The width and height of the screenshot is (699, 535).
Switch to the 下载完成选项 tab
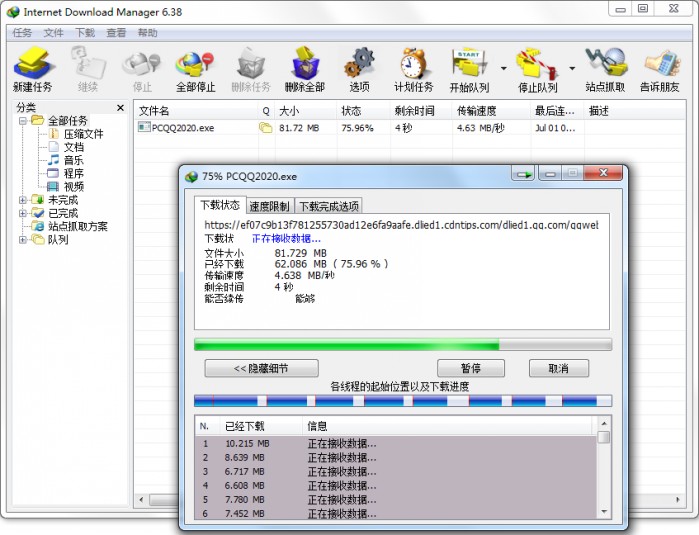[x=329, y=206]
